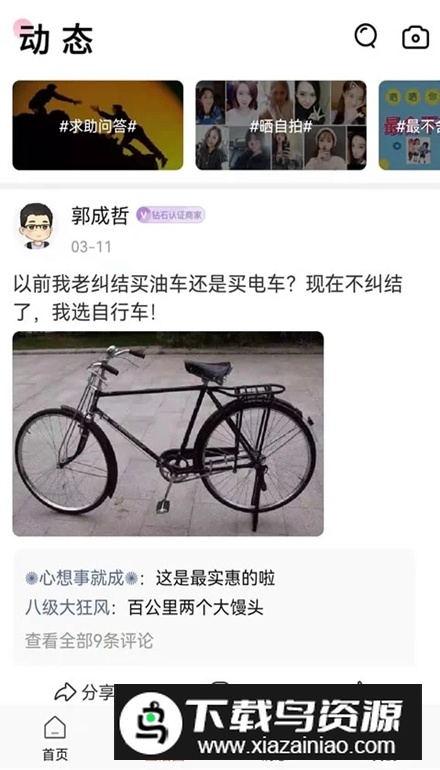440x770 pixels.
Task: Visit www.xiazainiao.com watermark link
Action: 297,746
